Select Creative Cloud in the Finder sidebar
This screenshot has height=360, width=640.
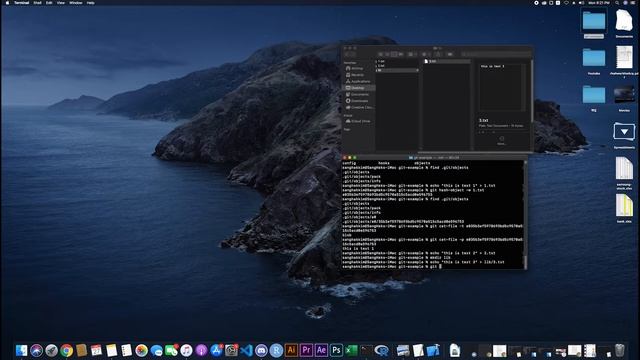359,107
